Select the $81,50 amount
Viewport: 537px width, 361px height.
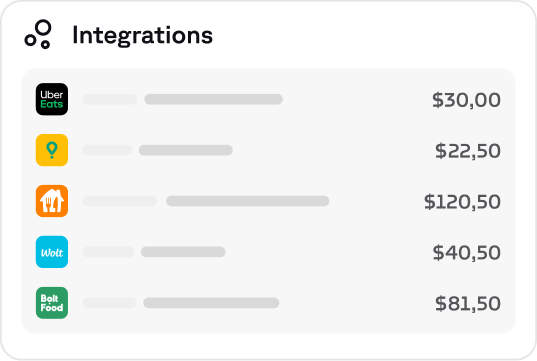tap(468, 303)
